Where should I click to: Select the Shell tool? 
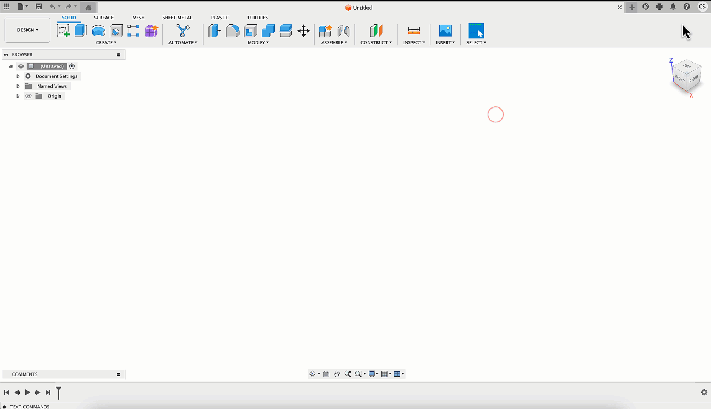[x=250, y=31]
